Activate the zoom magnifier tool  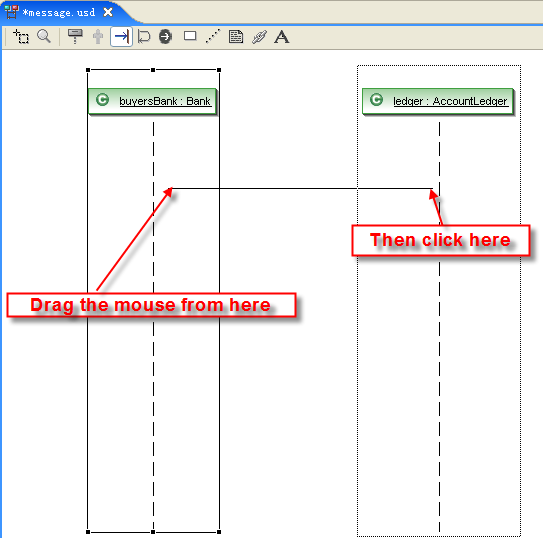(x=44, y=36)
